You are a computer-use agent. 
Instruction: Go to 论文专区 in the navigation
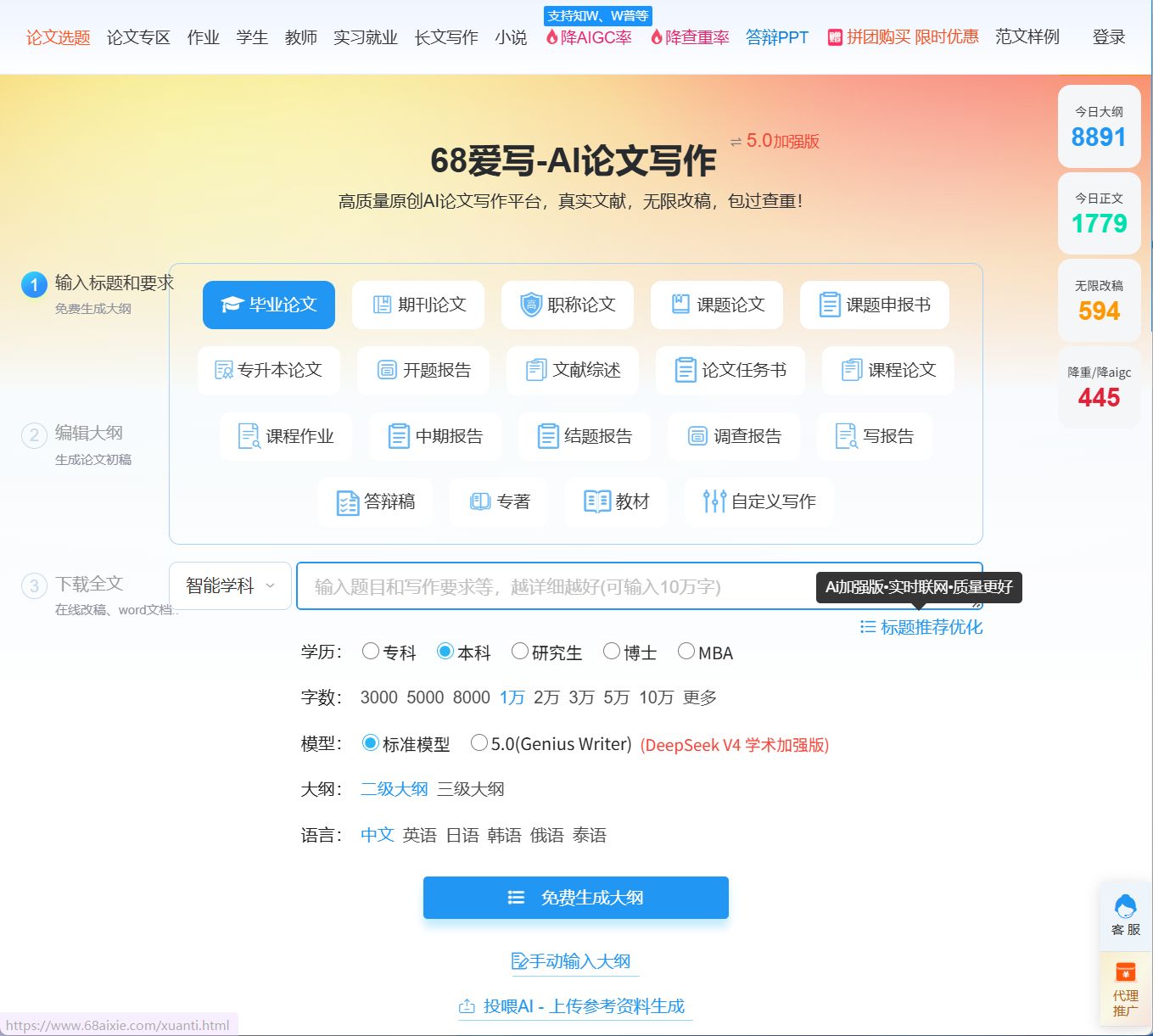pos(138,37)
